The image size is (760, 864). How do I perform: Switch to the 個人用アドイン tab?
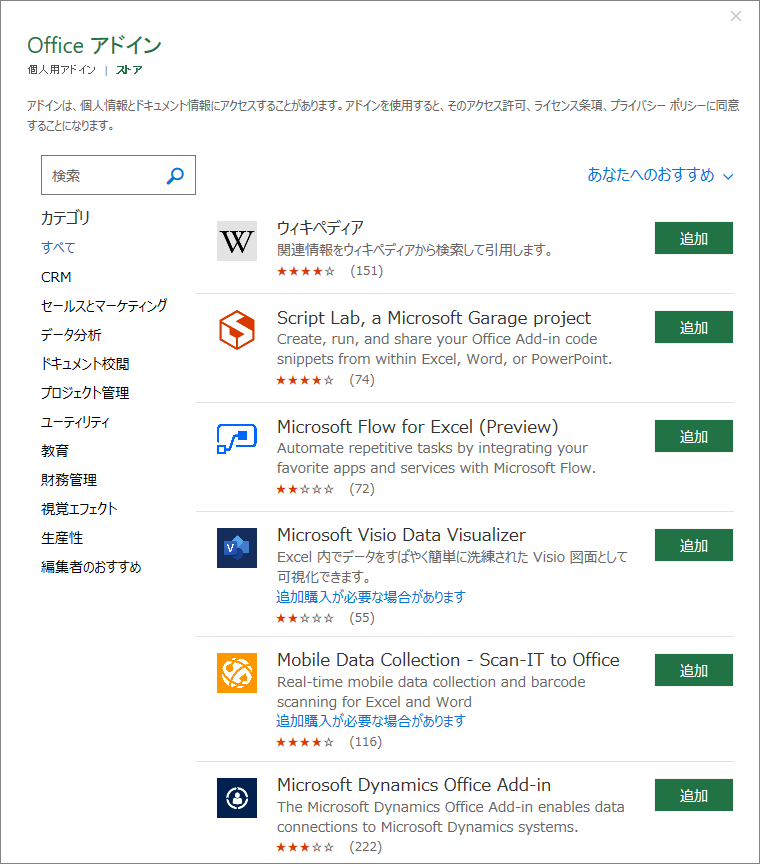coord(62,69)
